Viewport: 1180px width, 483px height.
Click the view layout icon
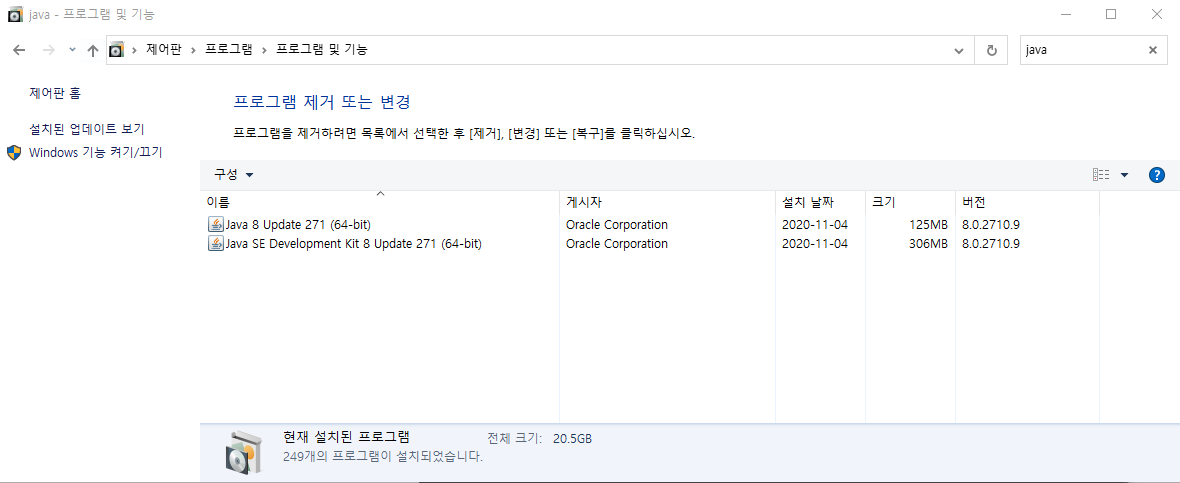pos(1101,175)
